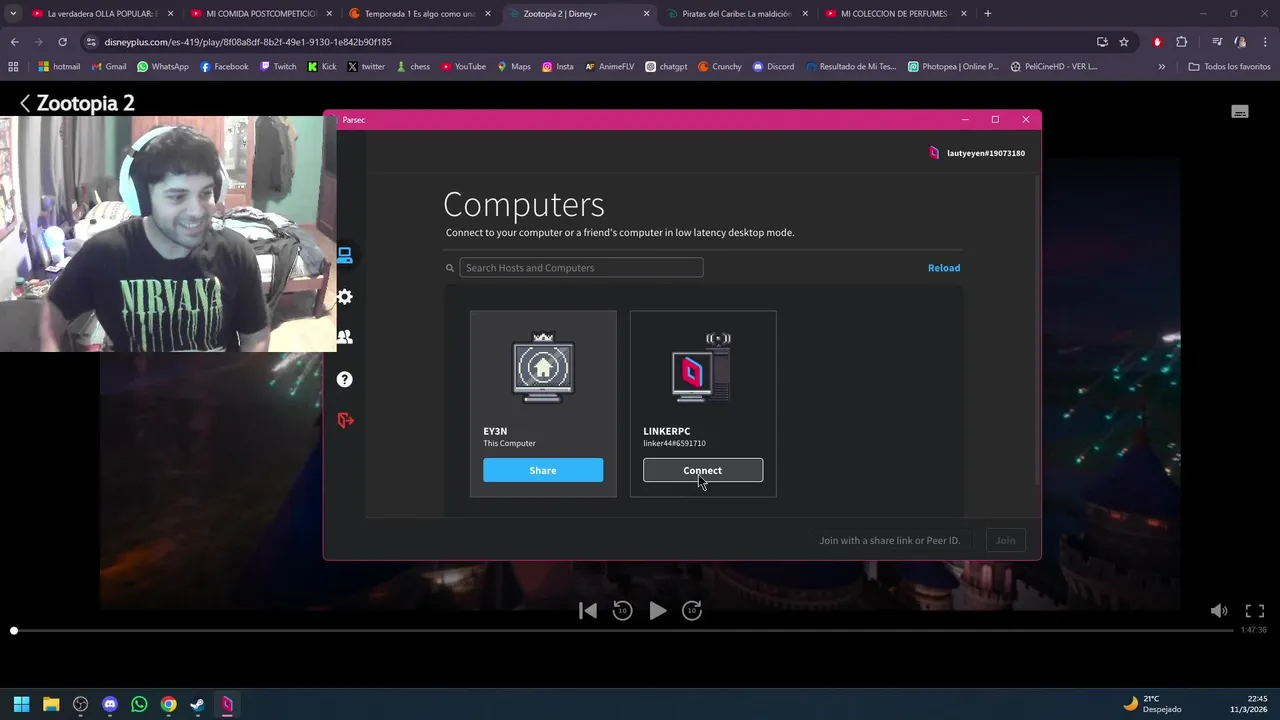Screen dimensions: 1280x720
Task: Open the subtitles and audio icon in Disney+
Action: click(1240, 112)
